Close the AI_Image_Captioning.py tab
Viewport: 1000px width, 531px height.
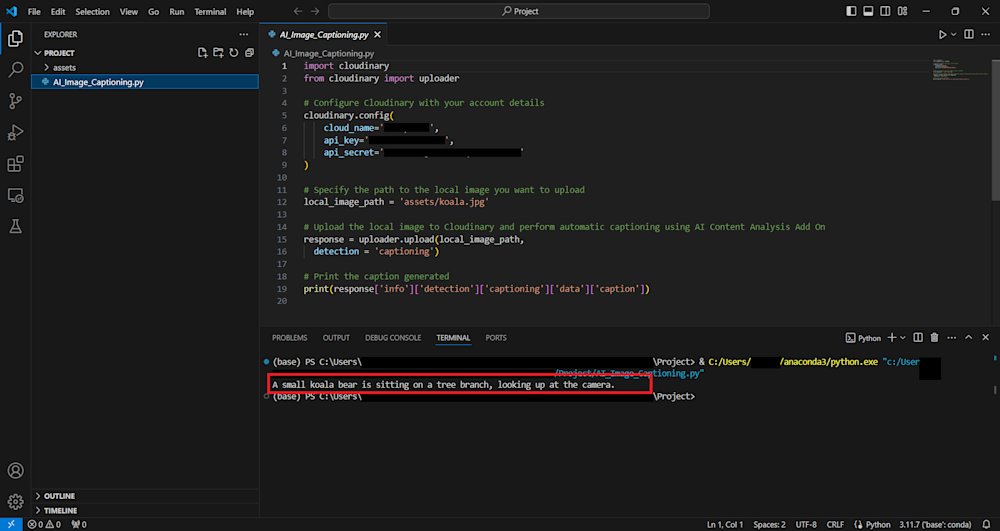coord(378,34)
